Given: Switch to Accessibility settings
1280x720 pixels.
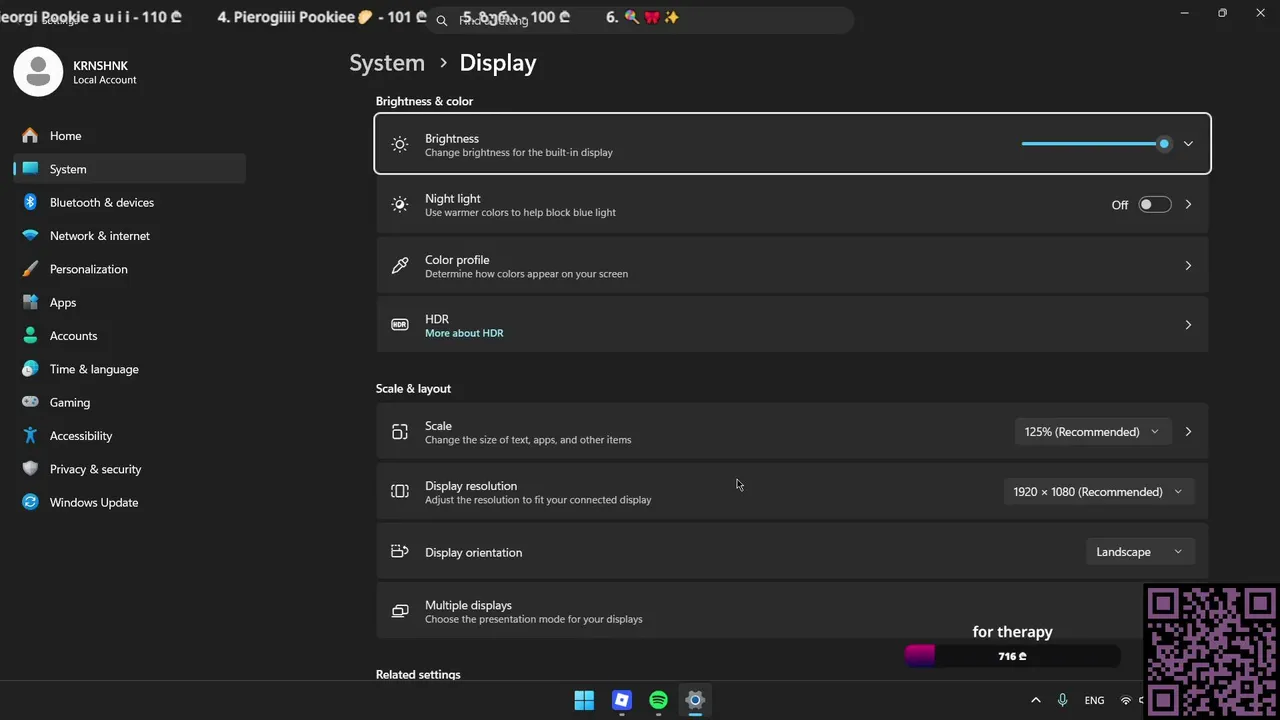Looking at the screenshot, I should 130,436.
